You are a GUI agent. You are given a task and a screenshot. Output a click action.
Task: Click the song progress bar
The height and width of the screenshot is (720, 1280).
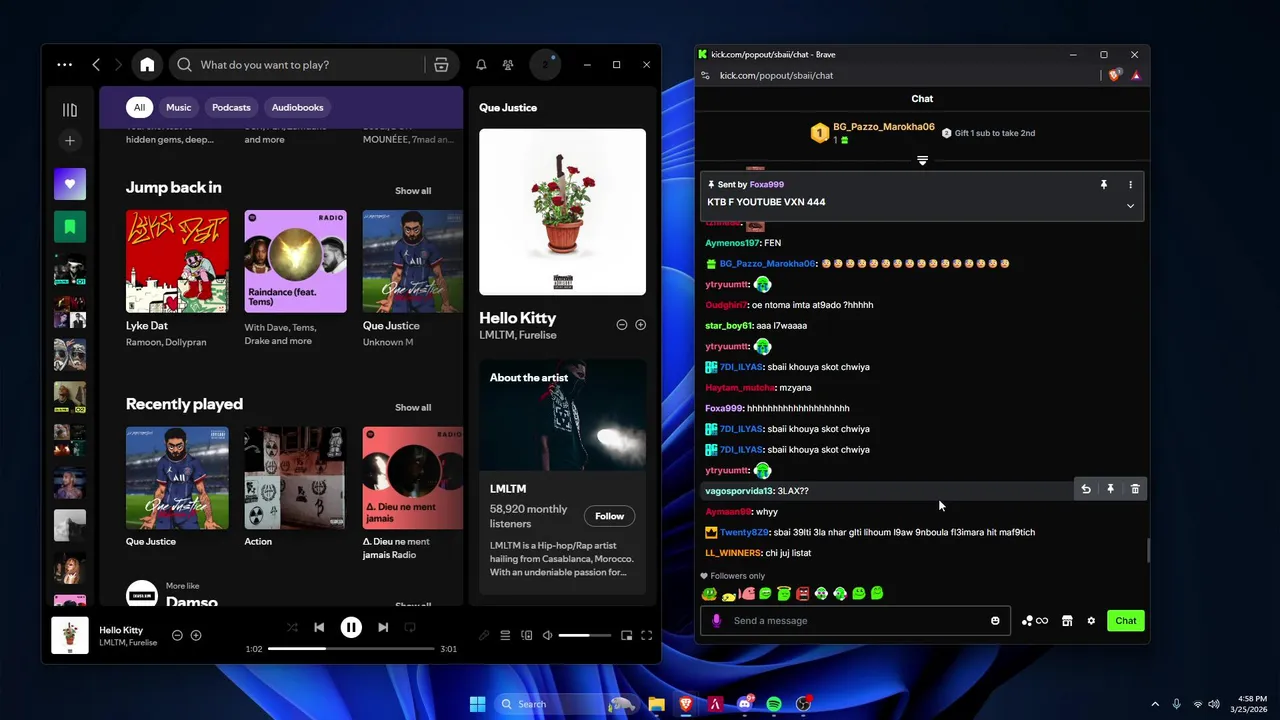coord(352,649)
